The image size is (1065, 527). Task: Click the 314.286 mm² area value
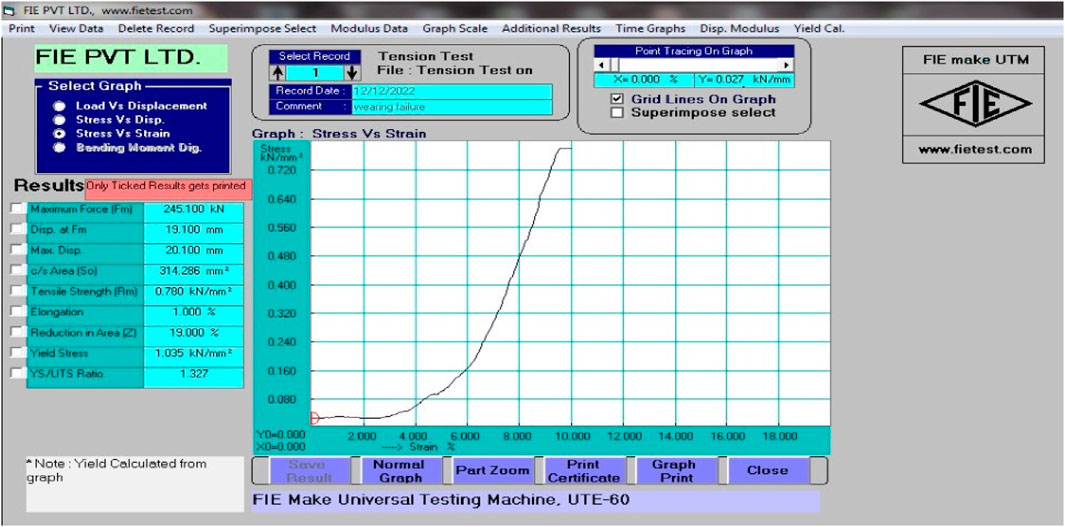click(x=194, y=271)
